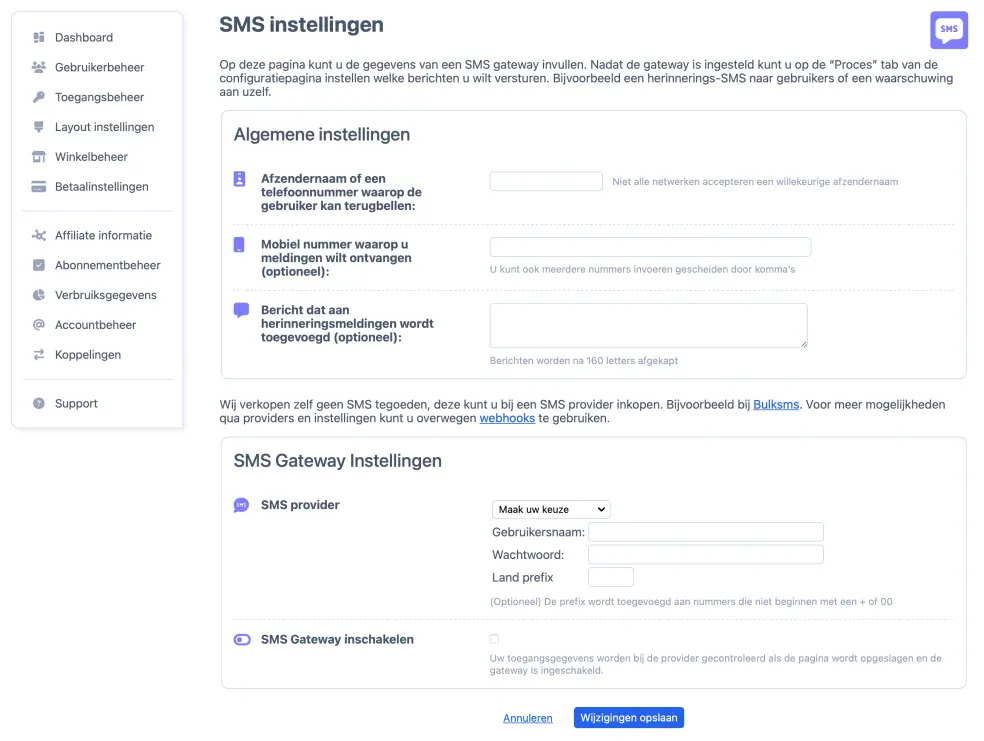Open Abonnementbeheer in the sidebar

click(39, 265)
